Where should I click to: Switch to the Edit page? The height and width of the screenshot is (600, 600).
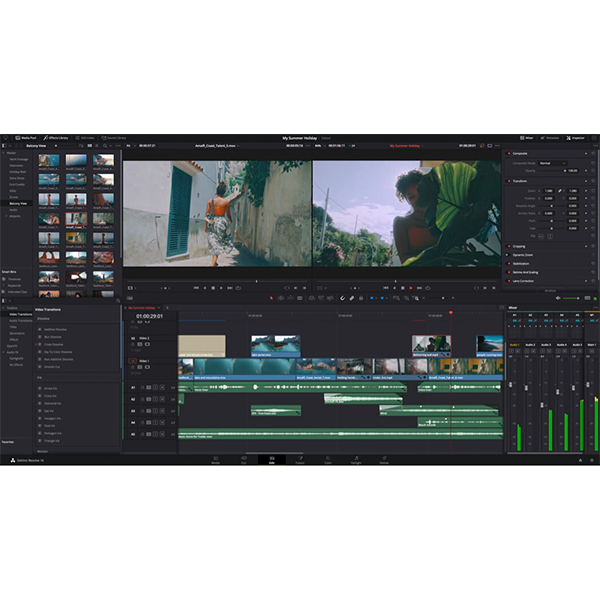coord(271,460)
